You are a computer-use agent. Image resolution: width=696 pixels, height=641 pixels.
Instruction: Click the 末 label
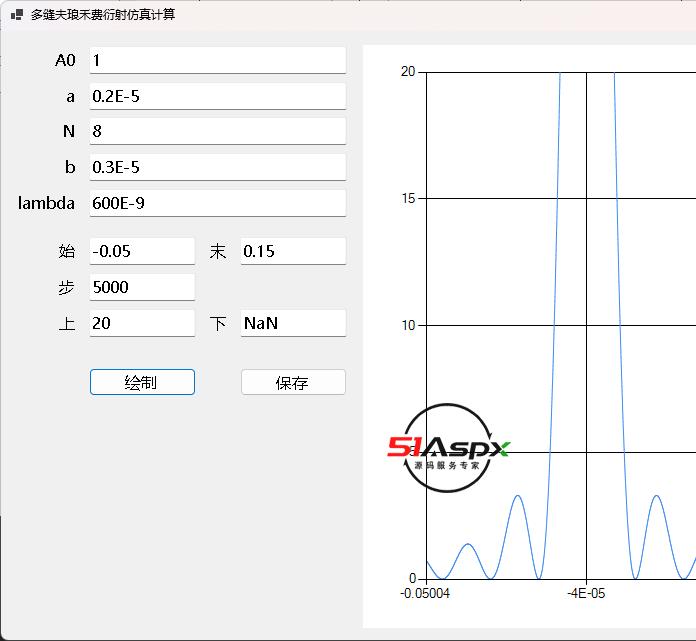pos(218,251)
